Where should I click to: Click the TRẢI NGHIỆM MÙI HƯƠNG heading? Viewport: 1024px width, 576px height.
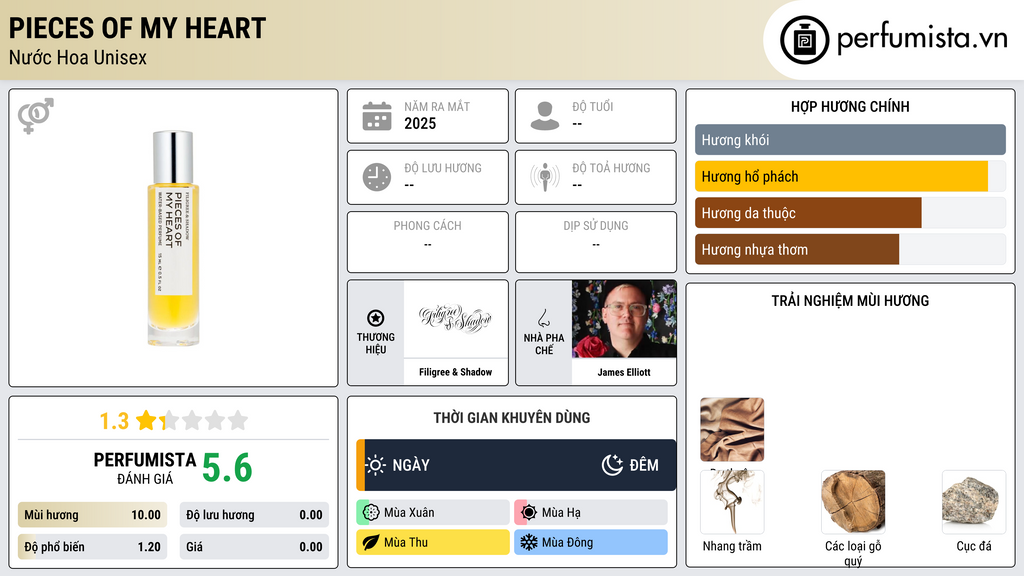tap(850, 300)
